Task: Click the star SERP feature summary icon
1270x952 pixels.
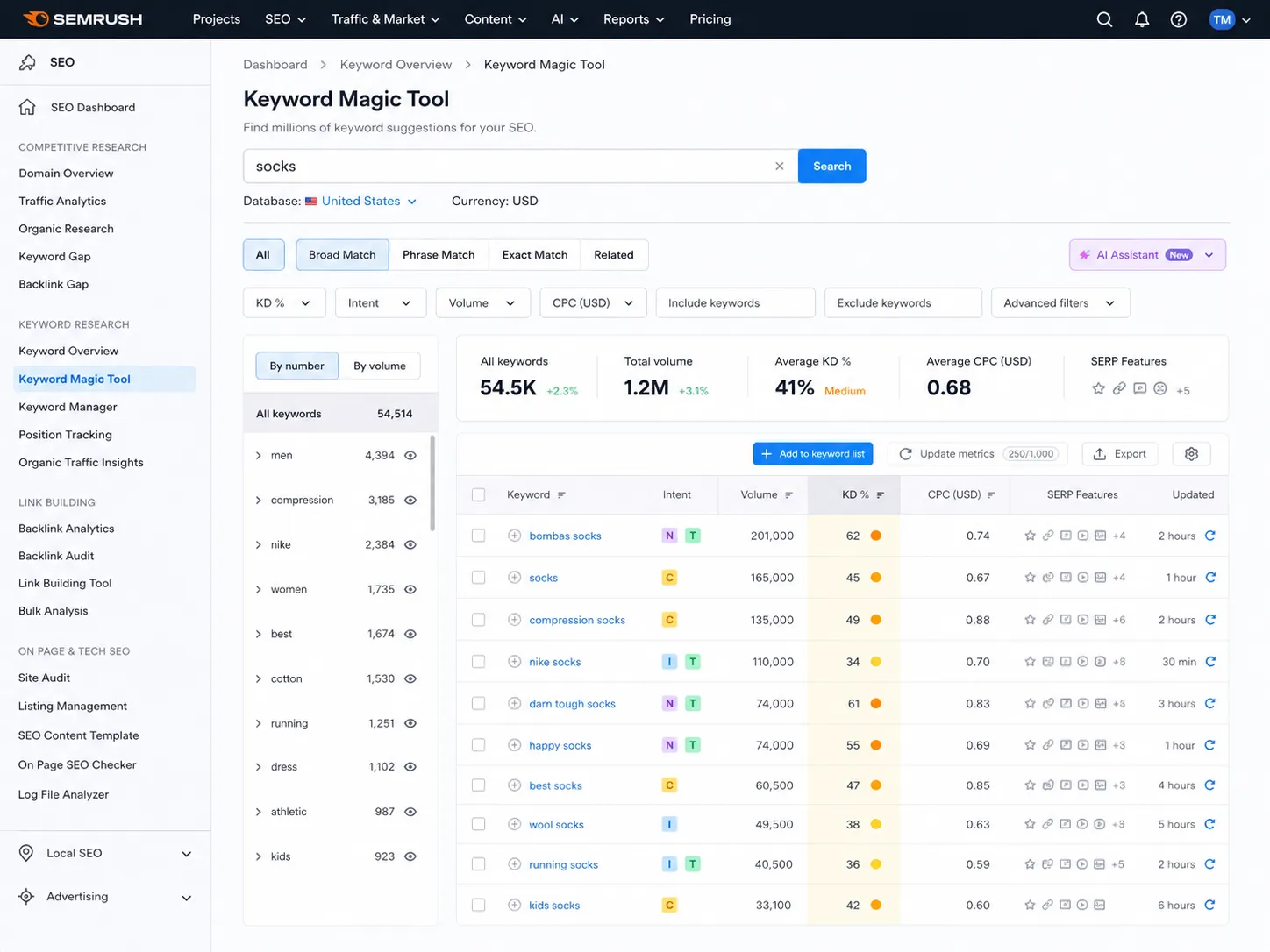Action: 1098,388
